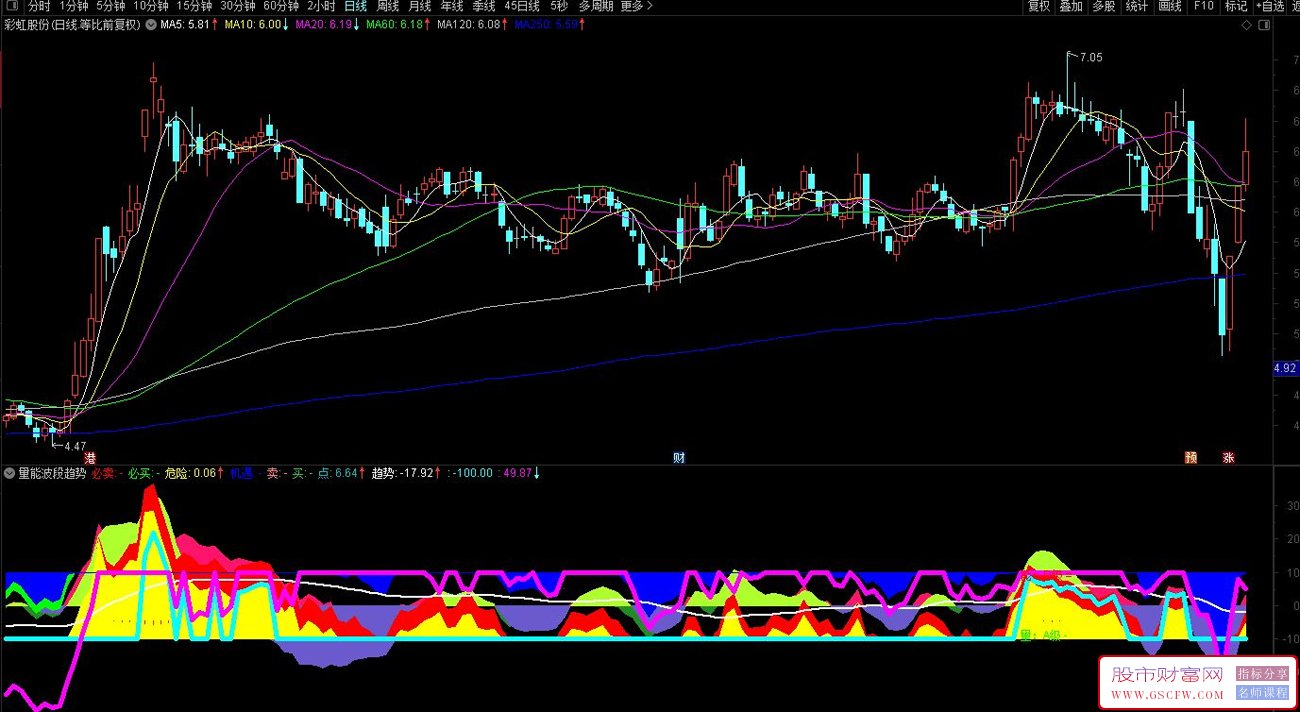1300x712 pixels.
Task: Click the 复权 adjustment button
Action: click(x=1040, y=6)
